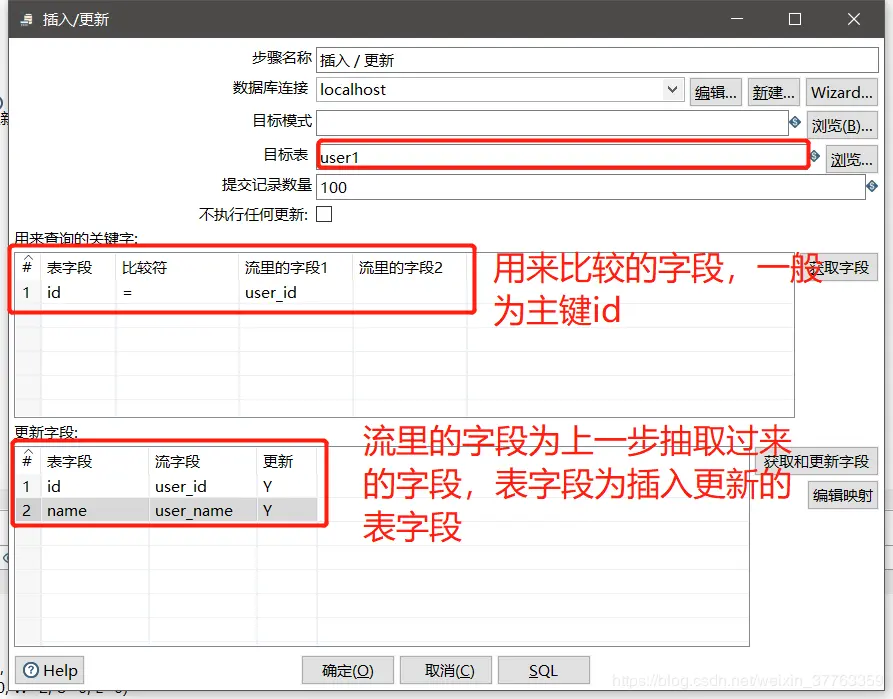The image size is (893, 699).
Task: Open field mapping via 编辑映射 button
Action: (841, 495)
